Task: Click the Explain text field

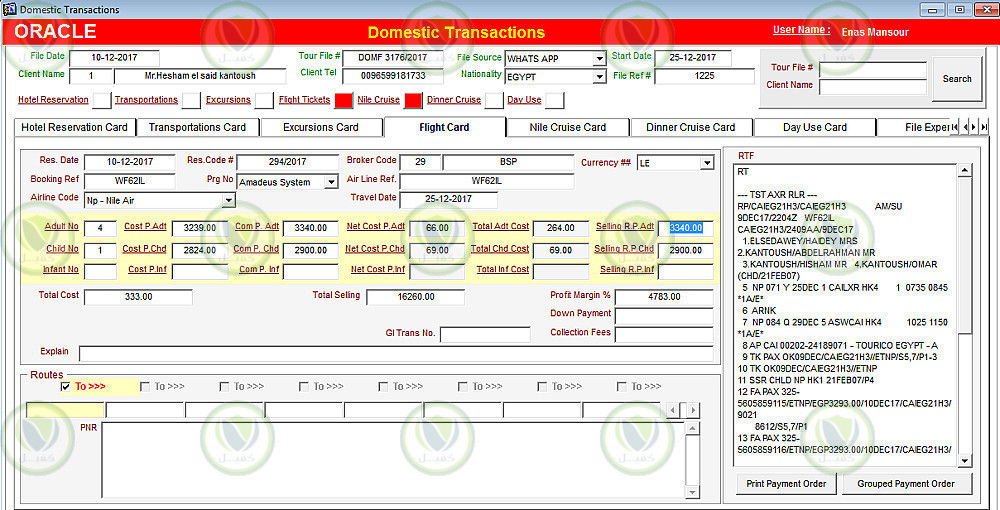Action: (396, 354)
